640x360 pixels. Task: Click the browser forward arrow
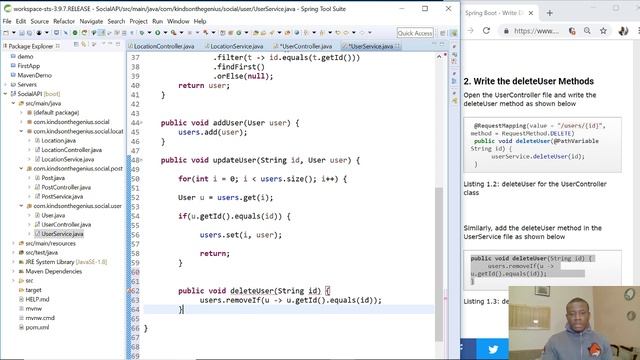(x=470, y=31)
